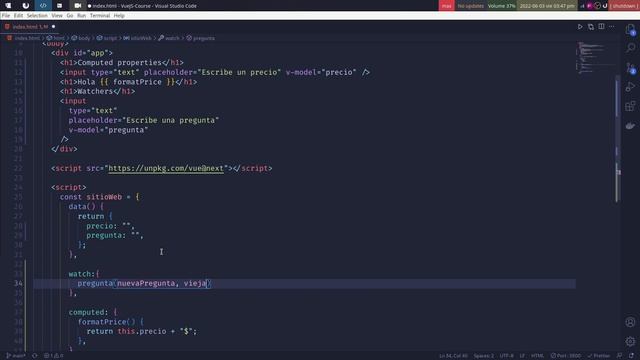Click the body breadcrumb segment

[x=81, y=38]
